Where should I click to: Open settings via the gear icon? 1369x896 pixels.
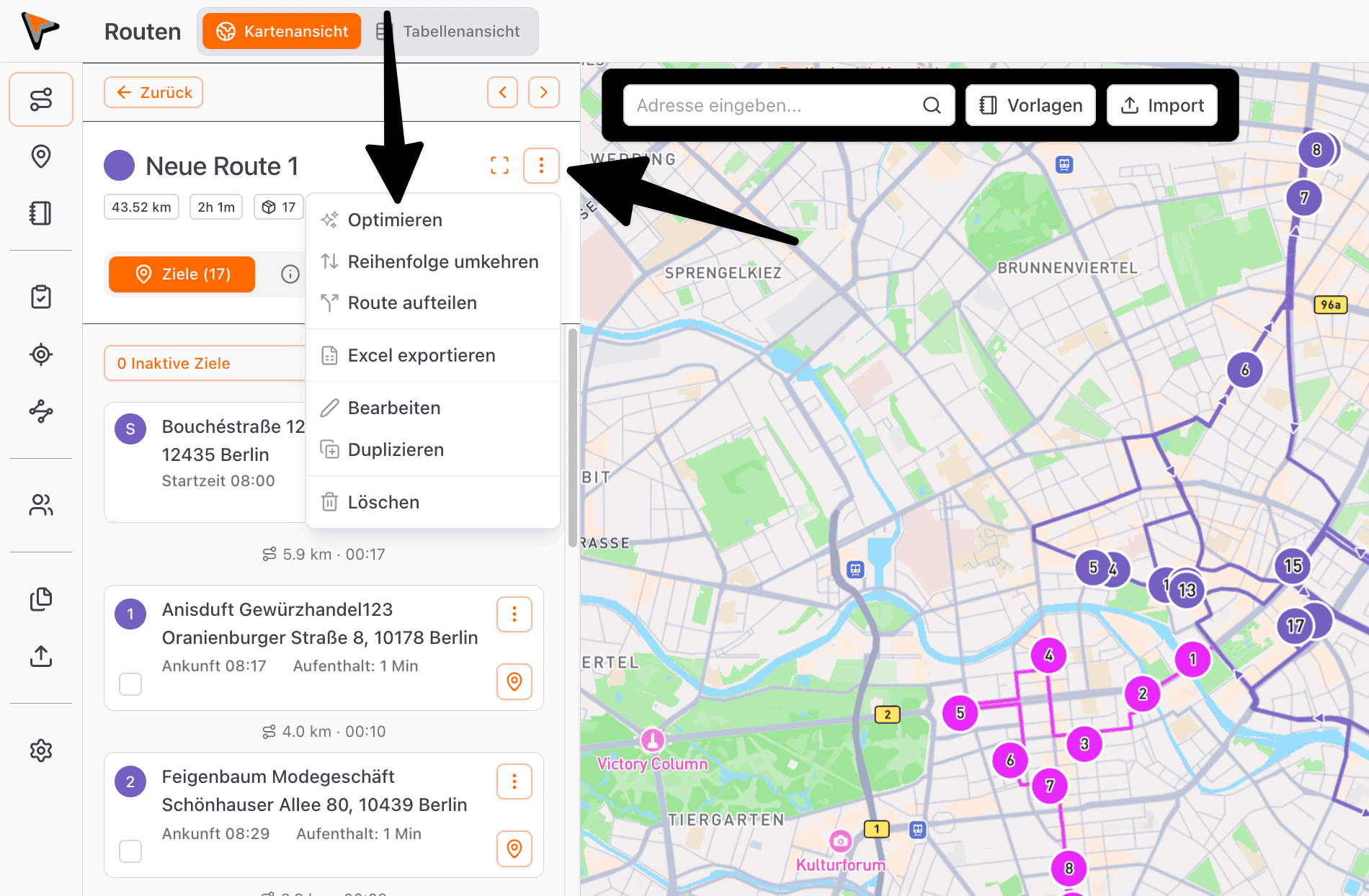click(41, 750)
